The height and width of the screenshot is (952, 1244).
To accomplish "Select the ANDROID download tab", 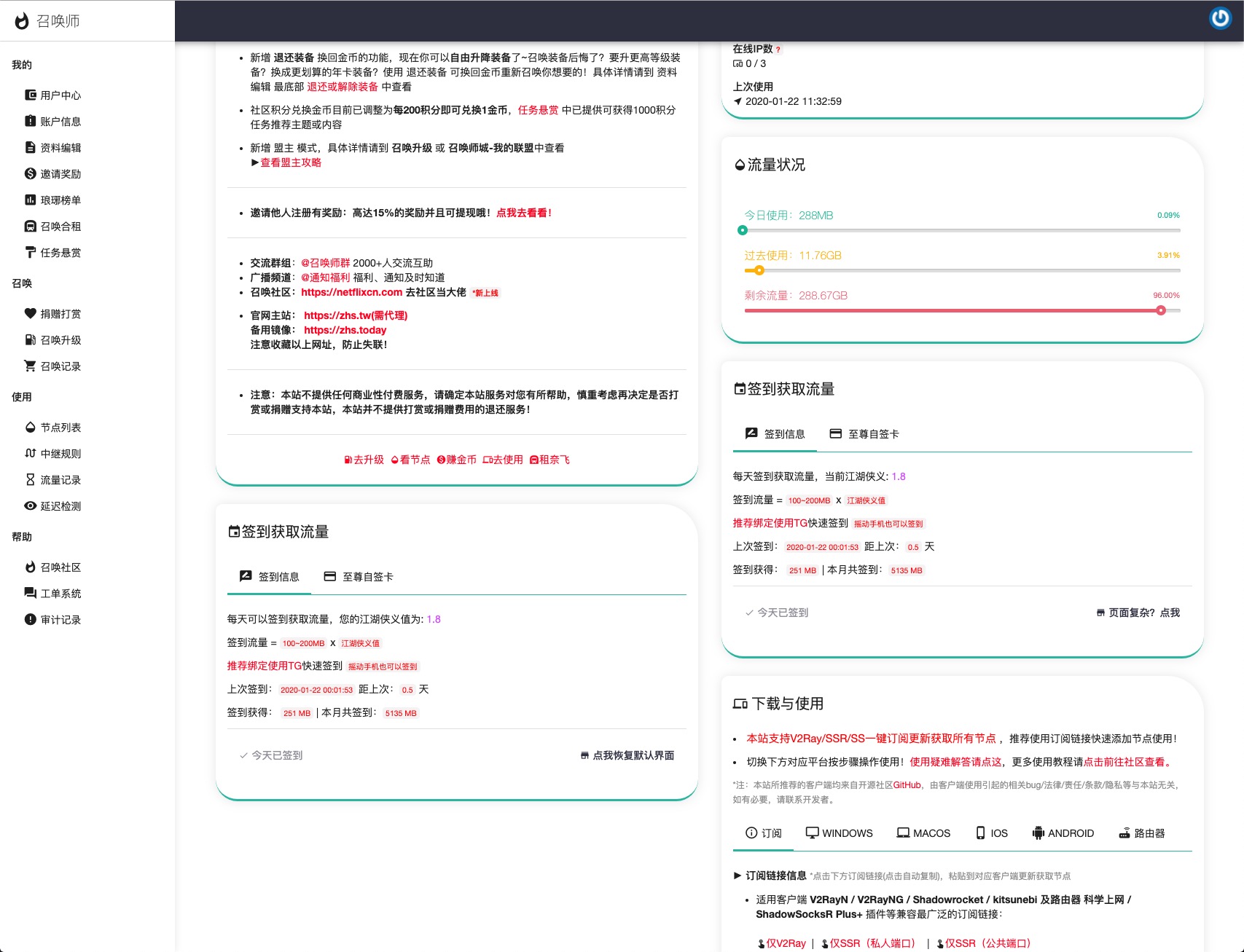I will (1063, 833).
